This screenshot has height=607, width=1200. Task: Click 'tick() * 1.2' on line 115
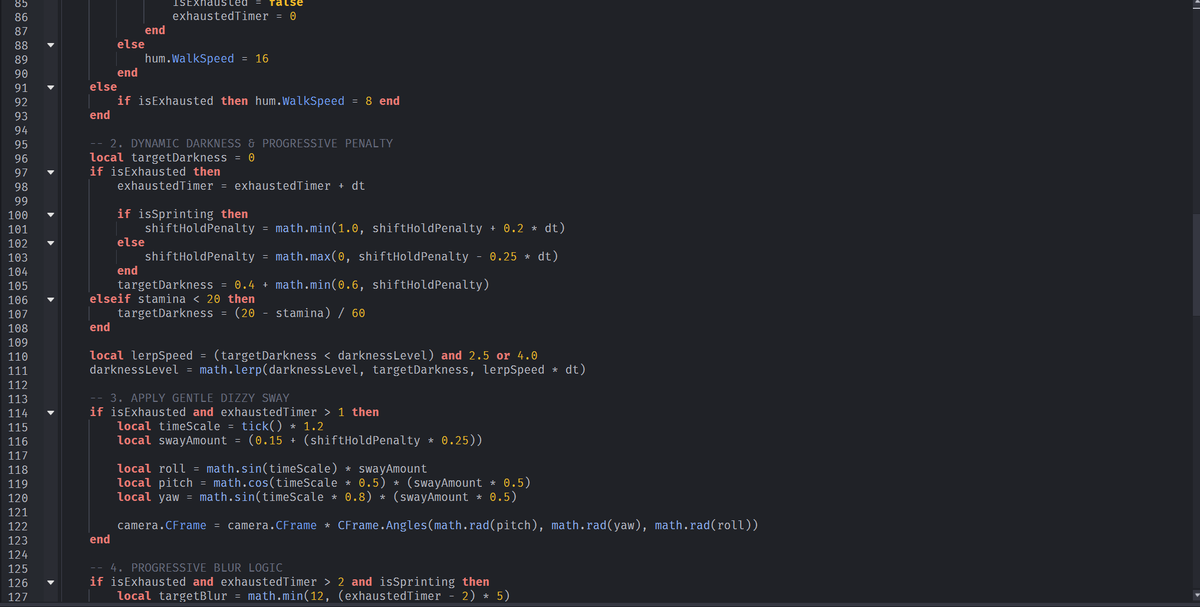pyautogui.click(x=282, y=426)
